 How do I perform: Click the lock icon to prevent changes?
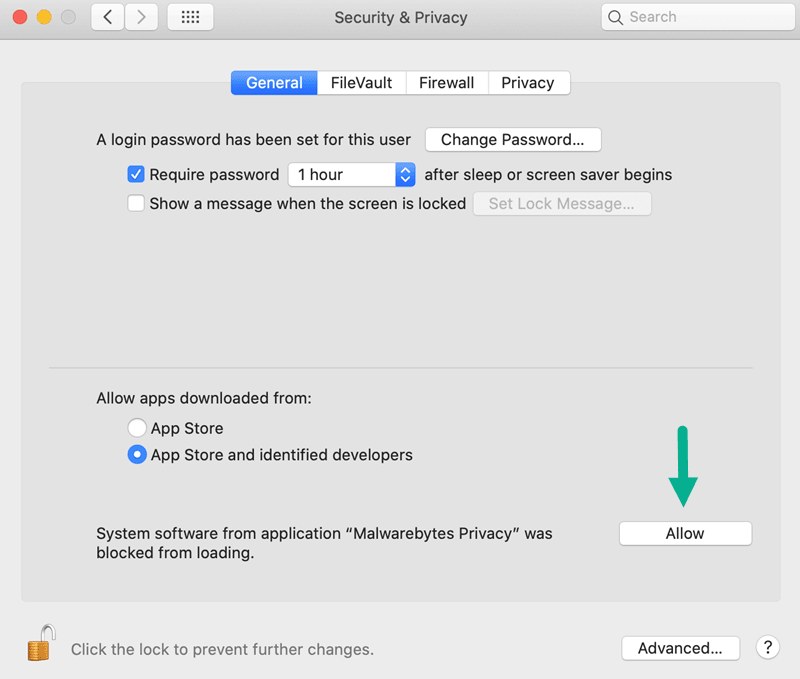(39, 643)
